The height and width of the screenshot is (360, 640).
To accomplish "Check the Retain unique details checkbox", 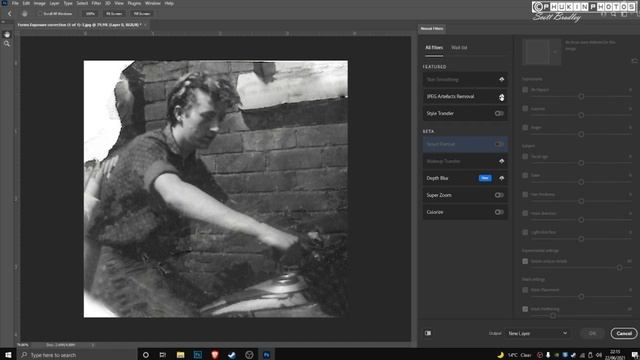I will tap(525, 261).
